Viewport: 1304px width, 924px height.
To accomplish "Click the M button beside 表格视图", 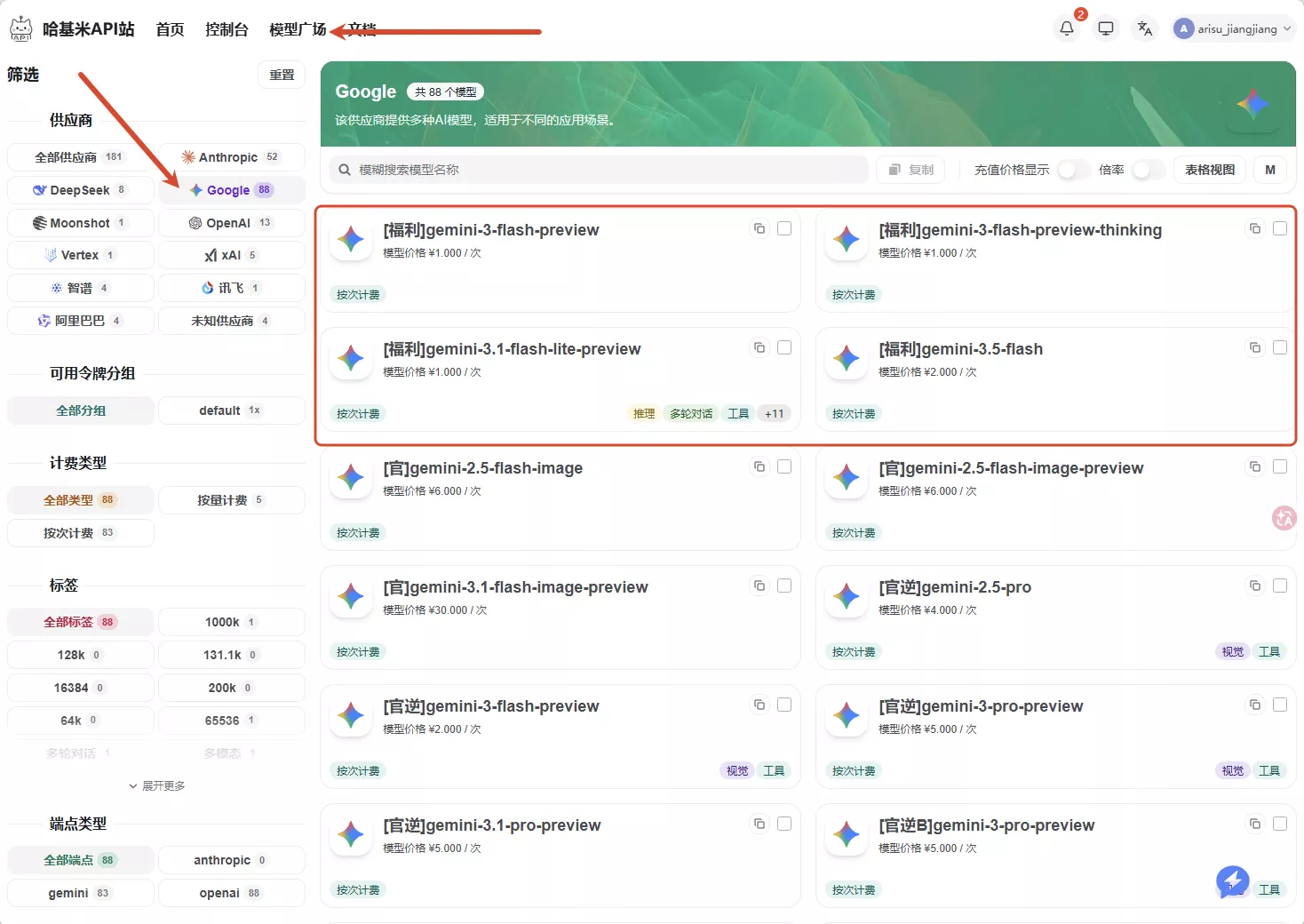I will pyautogui.click(x=1270, y=170).
